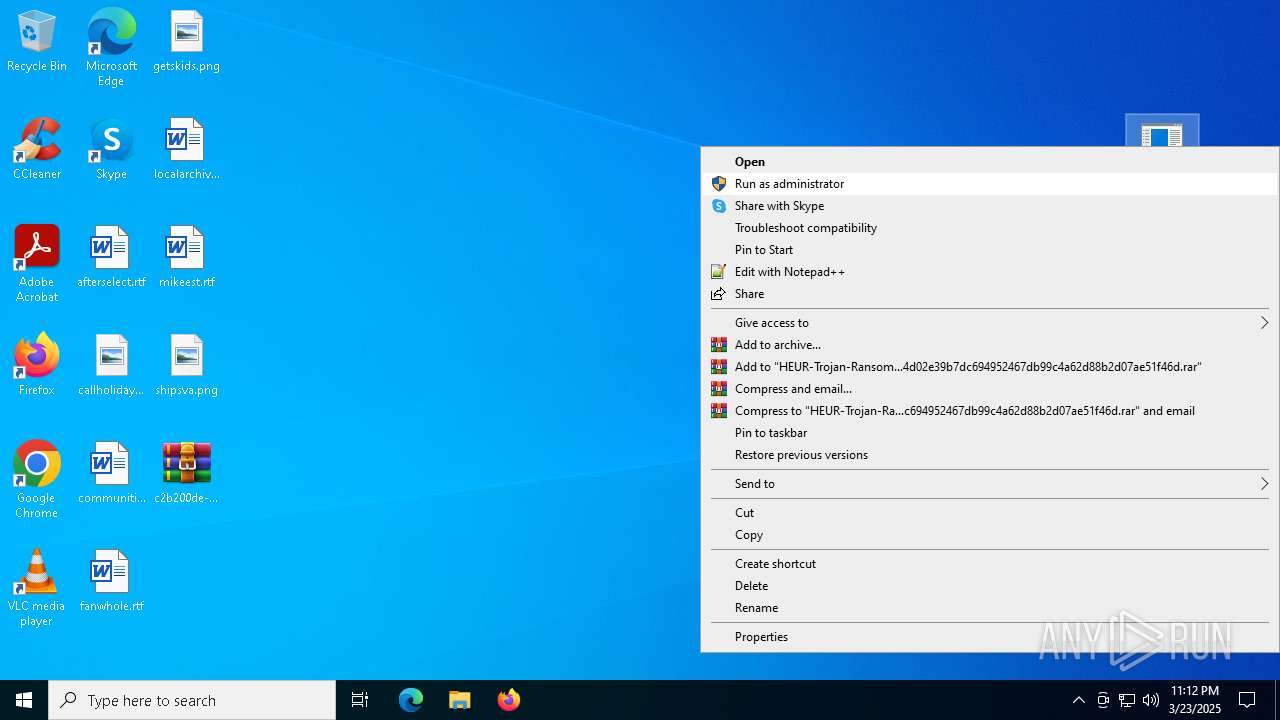Expand the Send to submenu
The width and height of the screenshot is (1280, 720).
point(989,484)
